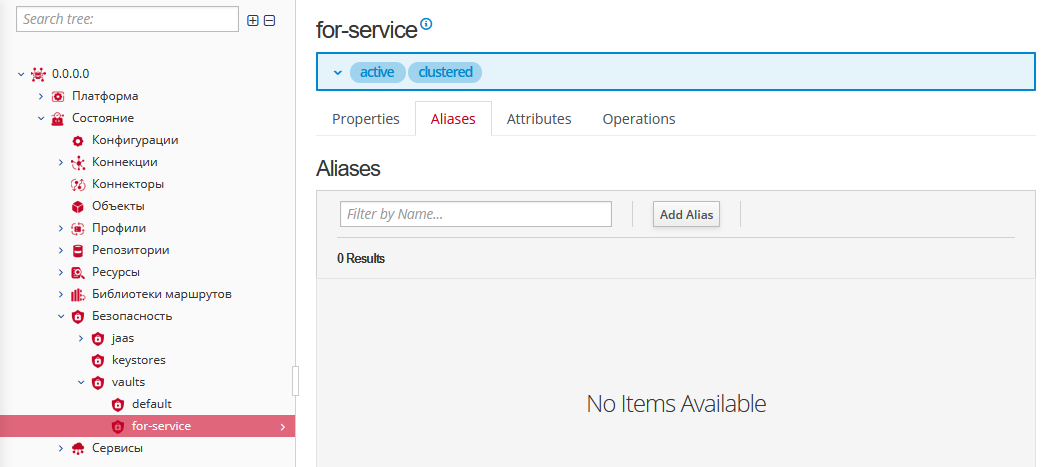The width and height of the screenshot is (1050, 467).
Task: Select Конфигурации in the tree
Action: click(135, 140)
